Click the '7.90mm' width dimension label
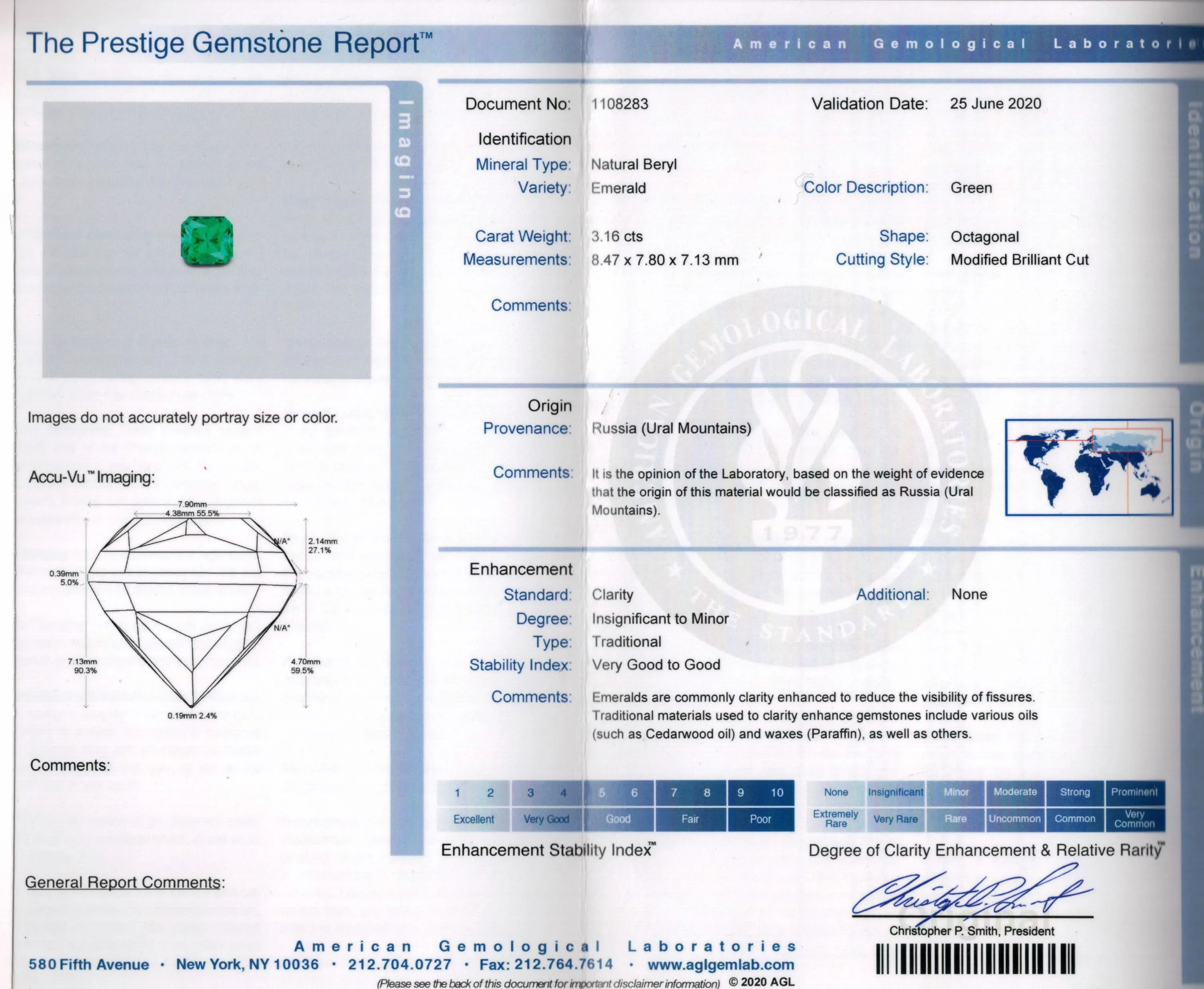 193,504
